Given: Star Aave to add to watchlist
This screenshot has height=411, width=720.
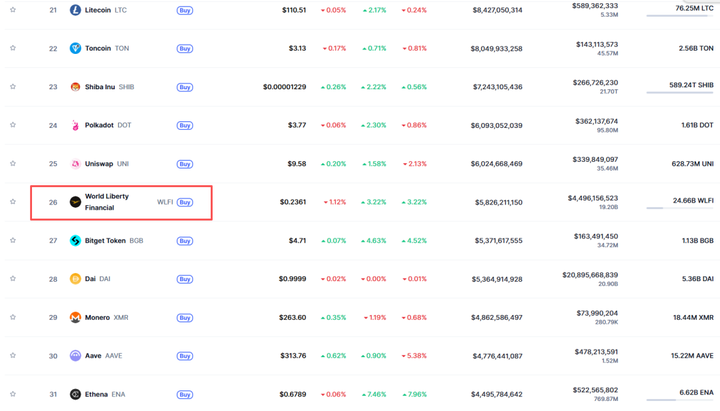Looking at the screenshot, I should (13, 355).
